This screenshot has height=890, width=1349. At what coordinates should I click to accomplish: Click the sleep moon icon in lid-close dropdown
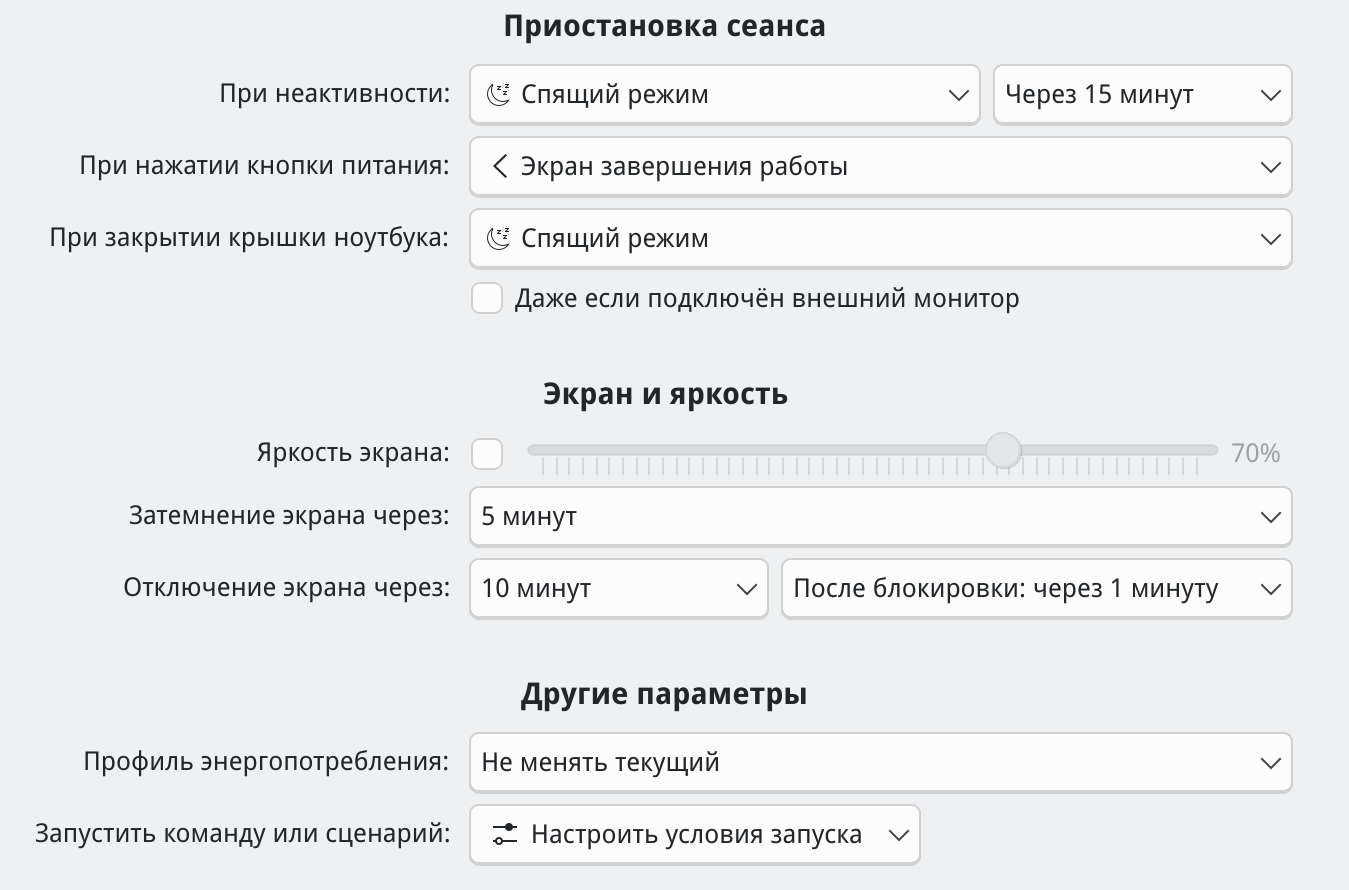(x=498, y=239)
